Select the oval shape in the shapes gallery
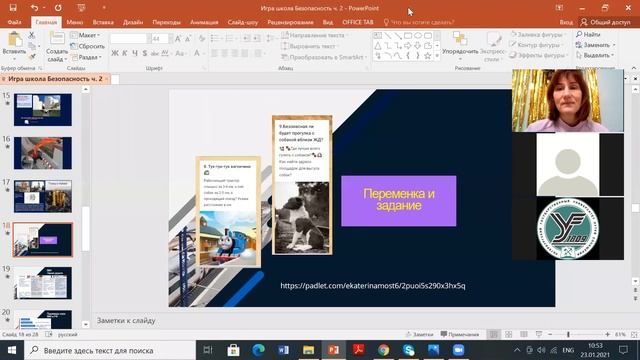640x360 pixels. [418, 36]
